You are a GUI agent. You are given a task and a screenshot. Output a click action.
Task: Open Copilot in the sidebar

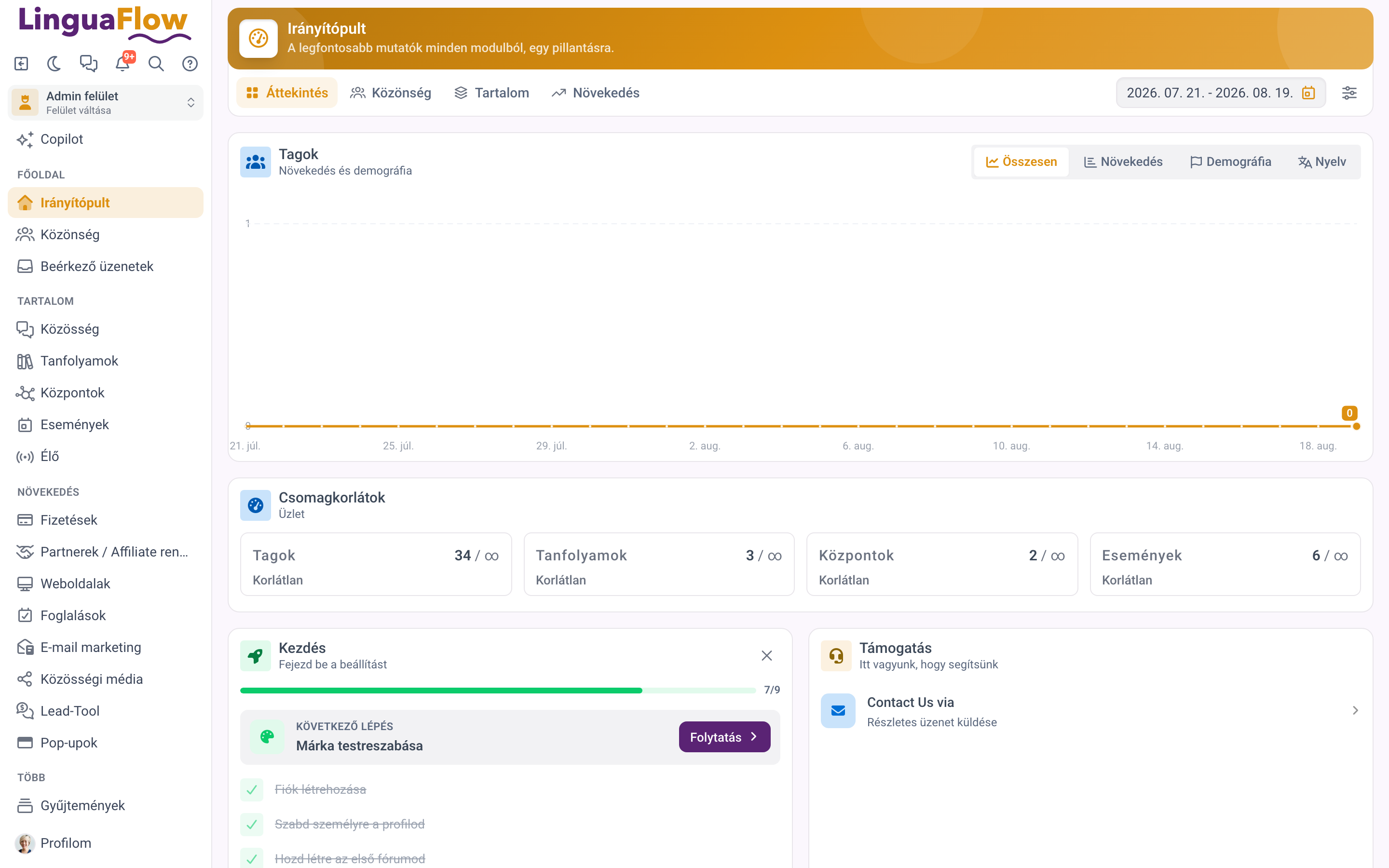click(106, 139)
